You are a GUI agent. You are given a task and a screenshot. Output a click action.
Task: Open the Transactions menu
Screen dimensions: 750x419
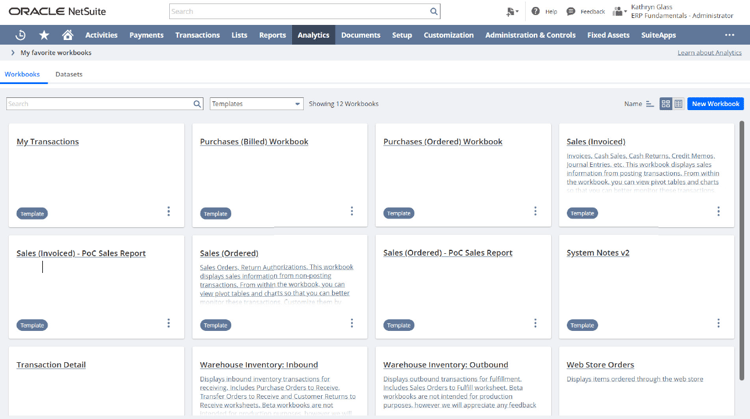pos(198,35)
